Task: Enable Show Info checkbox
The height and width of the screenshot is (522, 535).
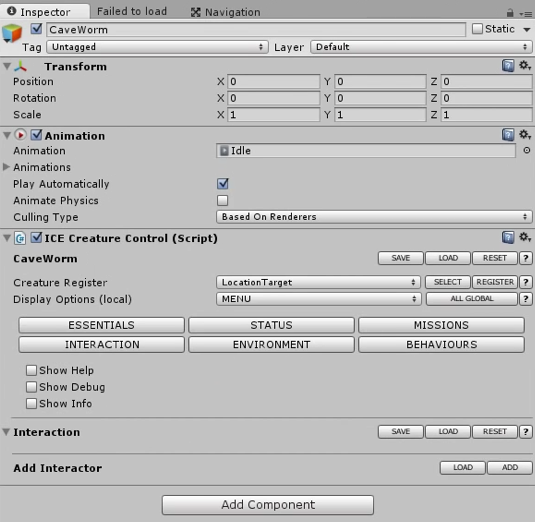Action: tap(31, 404)
